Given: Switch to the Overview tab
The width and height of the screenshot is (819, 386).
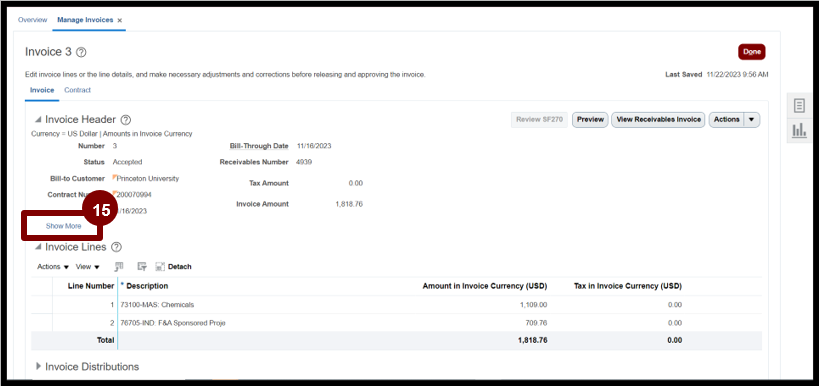Looking at the screenshot, I should [x=33, y=20].
